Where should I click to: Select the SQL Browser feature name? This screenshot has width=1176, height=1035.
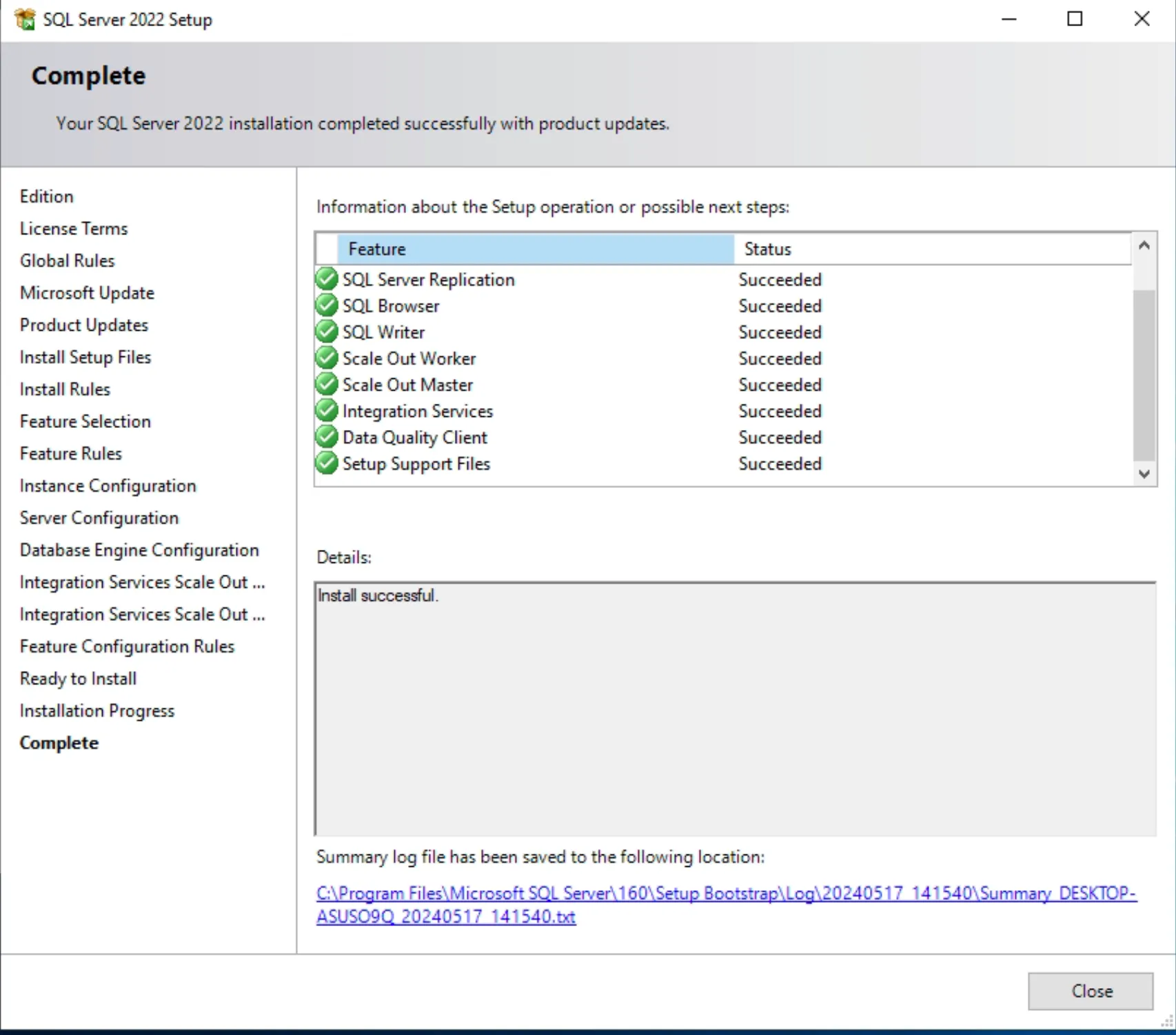(391, 305)
